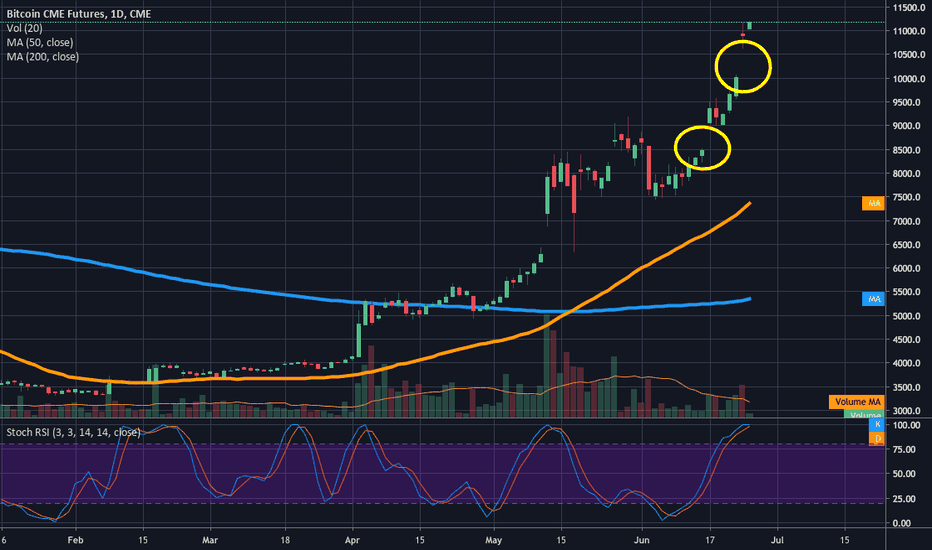Select the Vol (20) indicator legend
This screenshot has width=932, height=550.
point(24,28)
